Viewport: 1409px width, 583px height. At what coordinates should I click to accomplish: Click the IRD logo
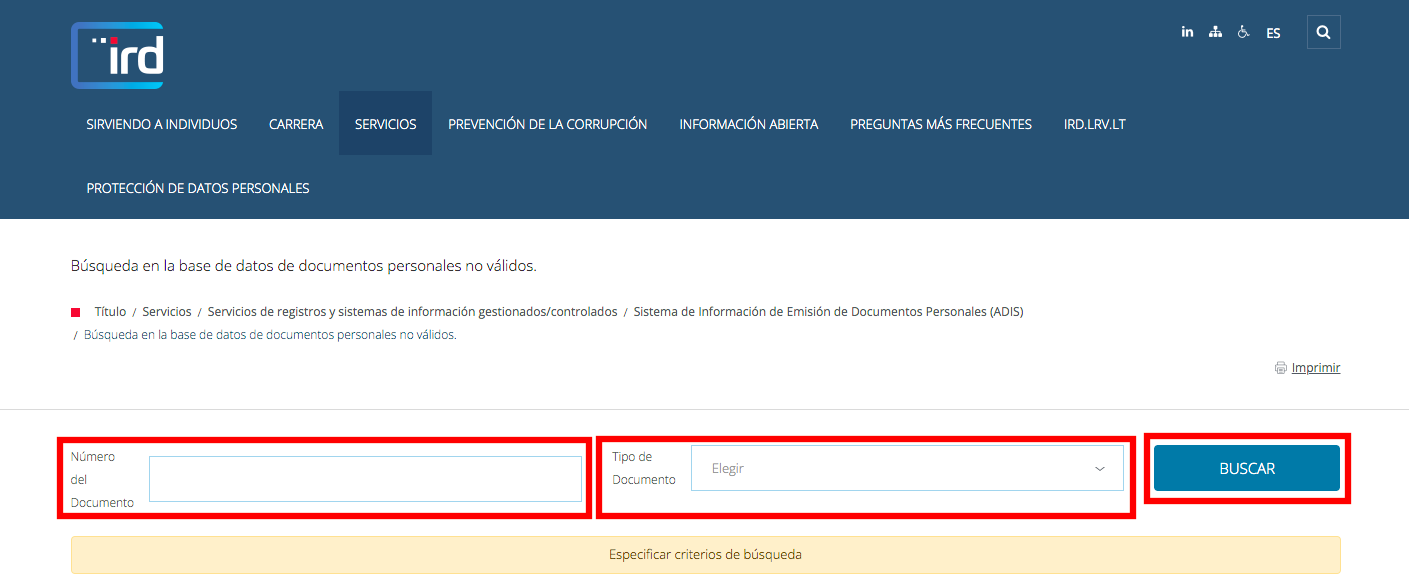pyautogui.click(x=117, y=56)
